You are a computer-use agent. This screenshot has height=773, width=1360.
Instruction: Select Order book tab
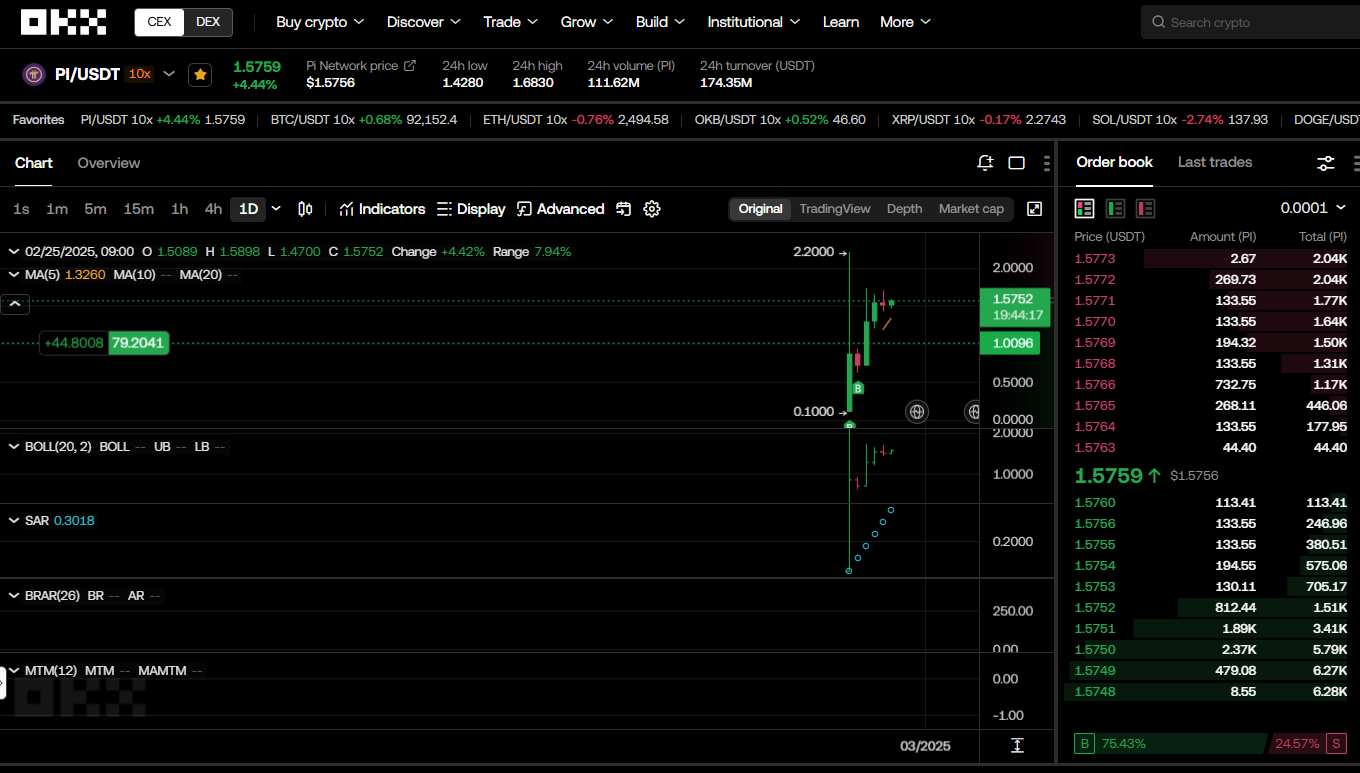(x=1114, y=162)
